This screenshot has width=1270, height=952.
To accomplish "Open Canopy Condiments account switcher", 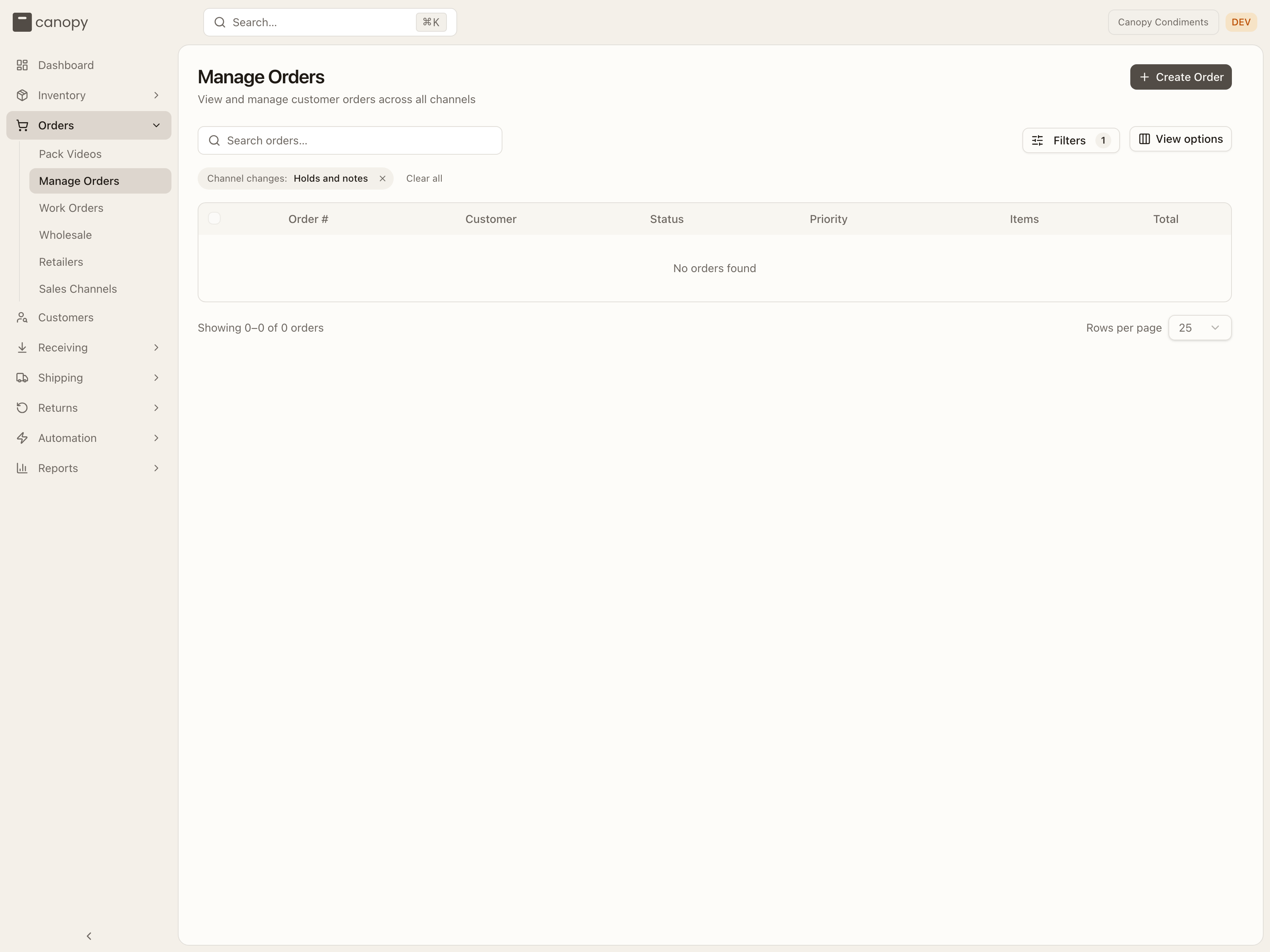I will click(1162, 22).
